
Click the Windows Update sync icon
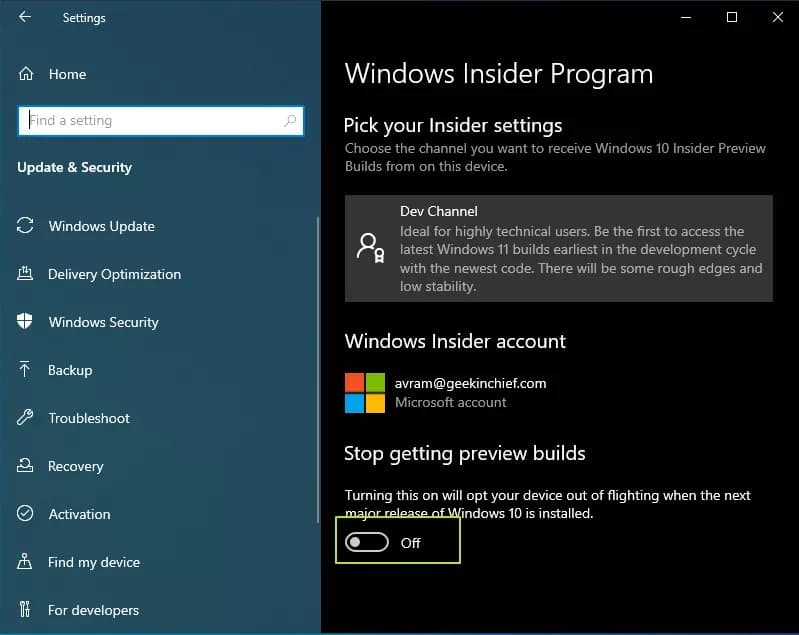click(25, 225)
